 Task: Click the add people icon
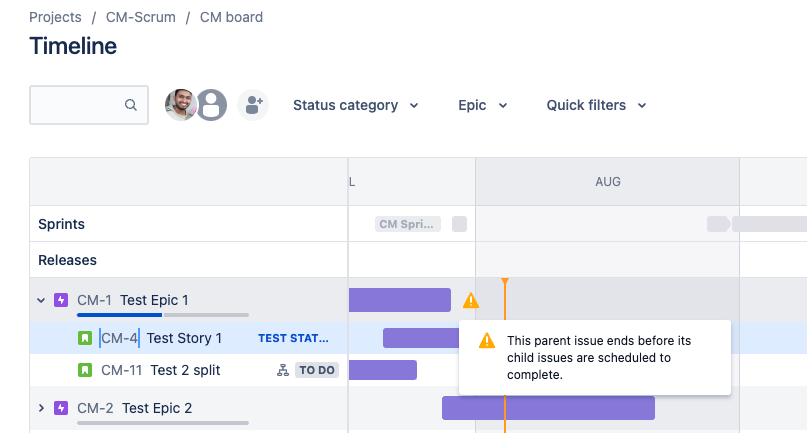(x=253, y=105)
